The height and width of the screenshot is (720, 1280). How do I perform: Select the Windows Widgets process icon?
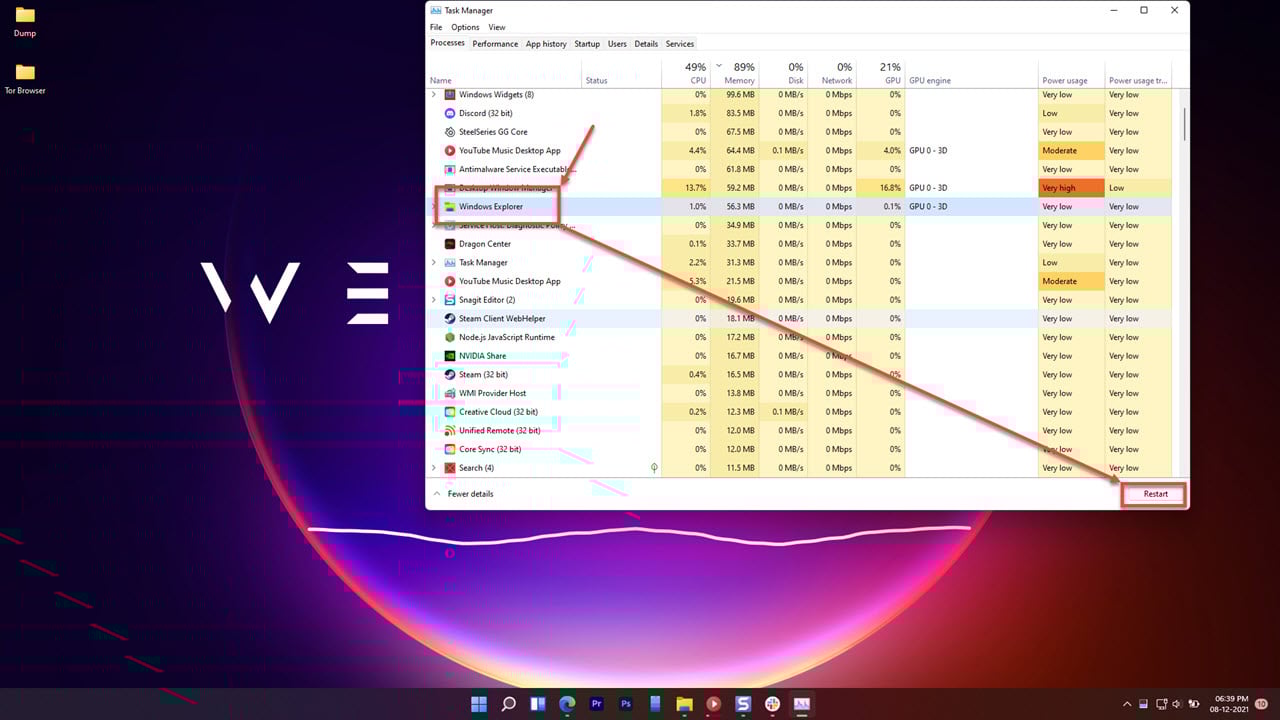click(450, 95)
